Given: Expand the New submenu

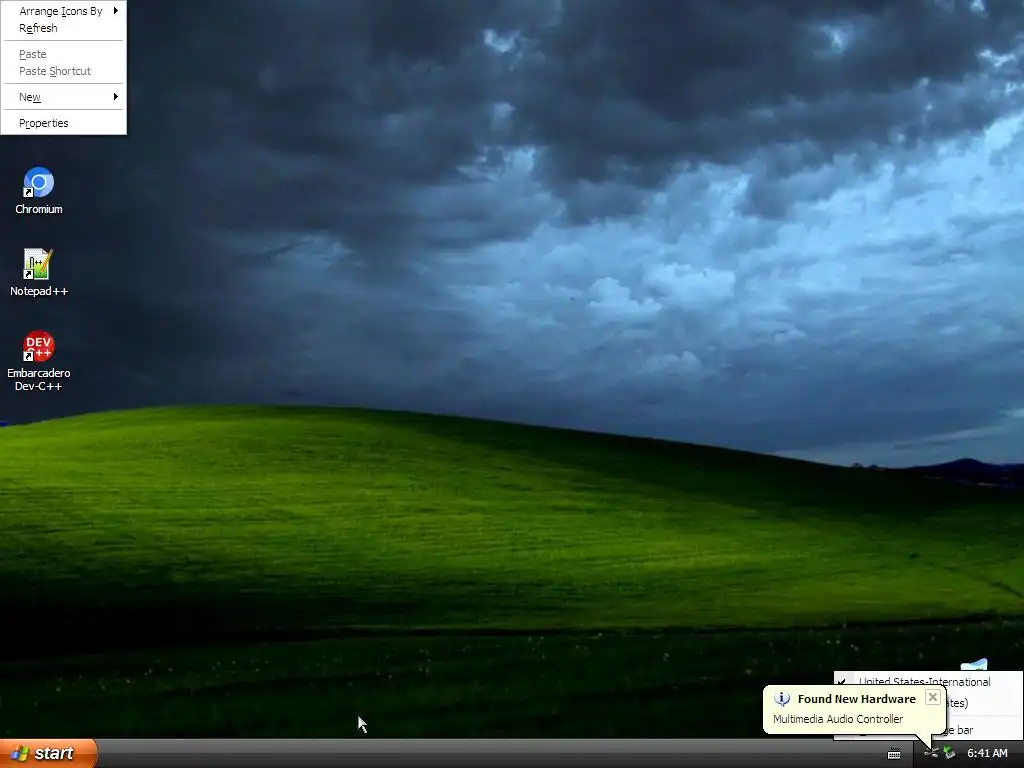Looking at the screenshot, I should (63, 97).
